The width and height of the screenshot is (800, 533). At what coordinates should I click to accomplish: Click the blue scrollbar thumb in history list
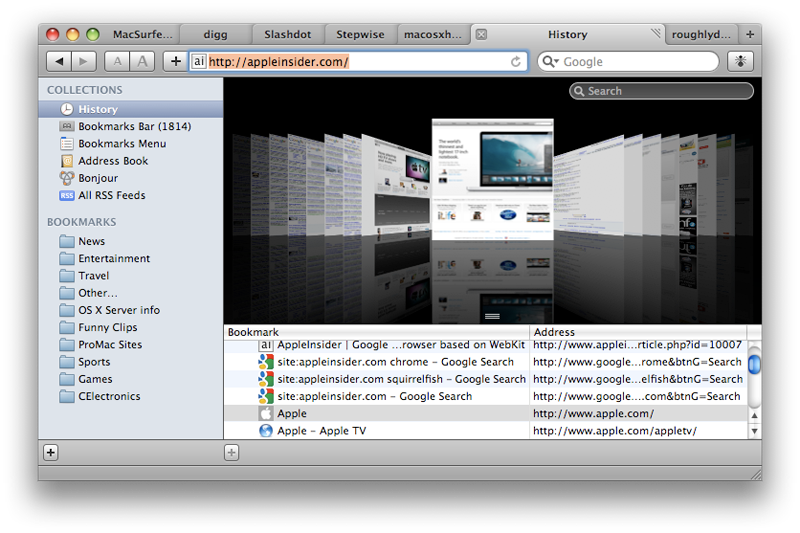pyautogui.click(x=754, y=364)
